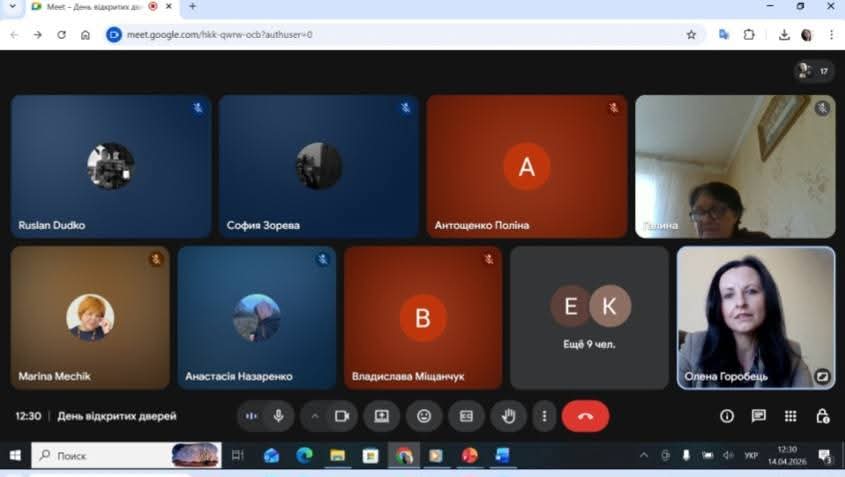Toggle closed captions button
Viewport: 845px width, 477px height.
(x=466, y=416)
